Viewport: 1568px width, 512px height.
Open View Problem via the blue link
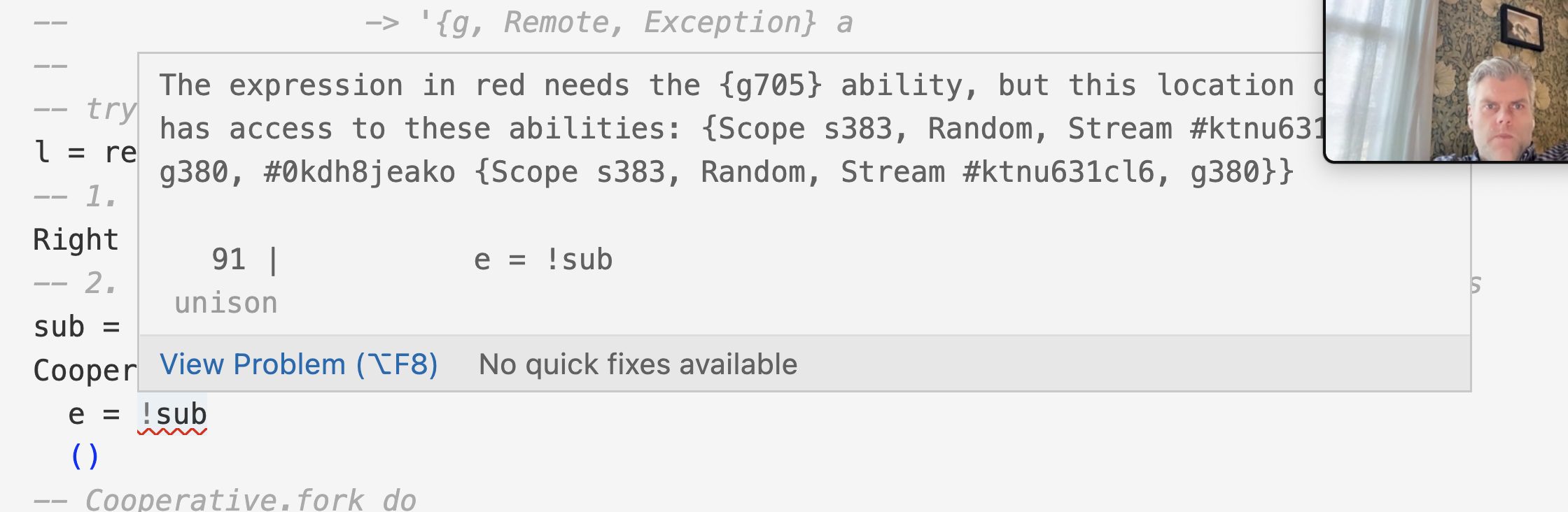coord(297,364)
